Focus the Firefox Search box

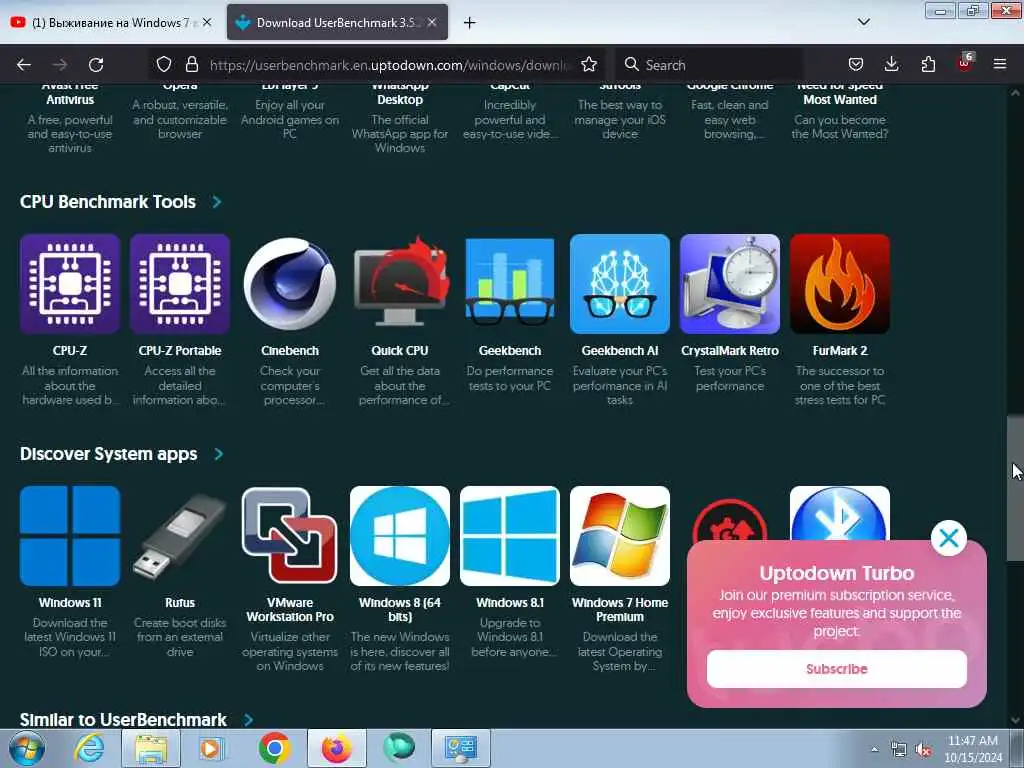tap(709, 65)
